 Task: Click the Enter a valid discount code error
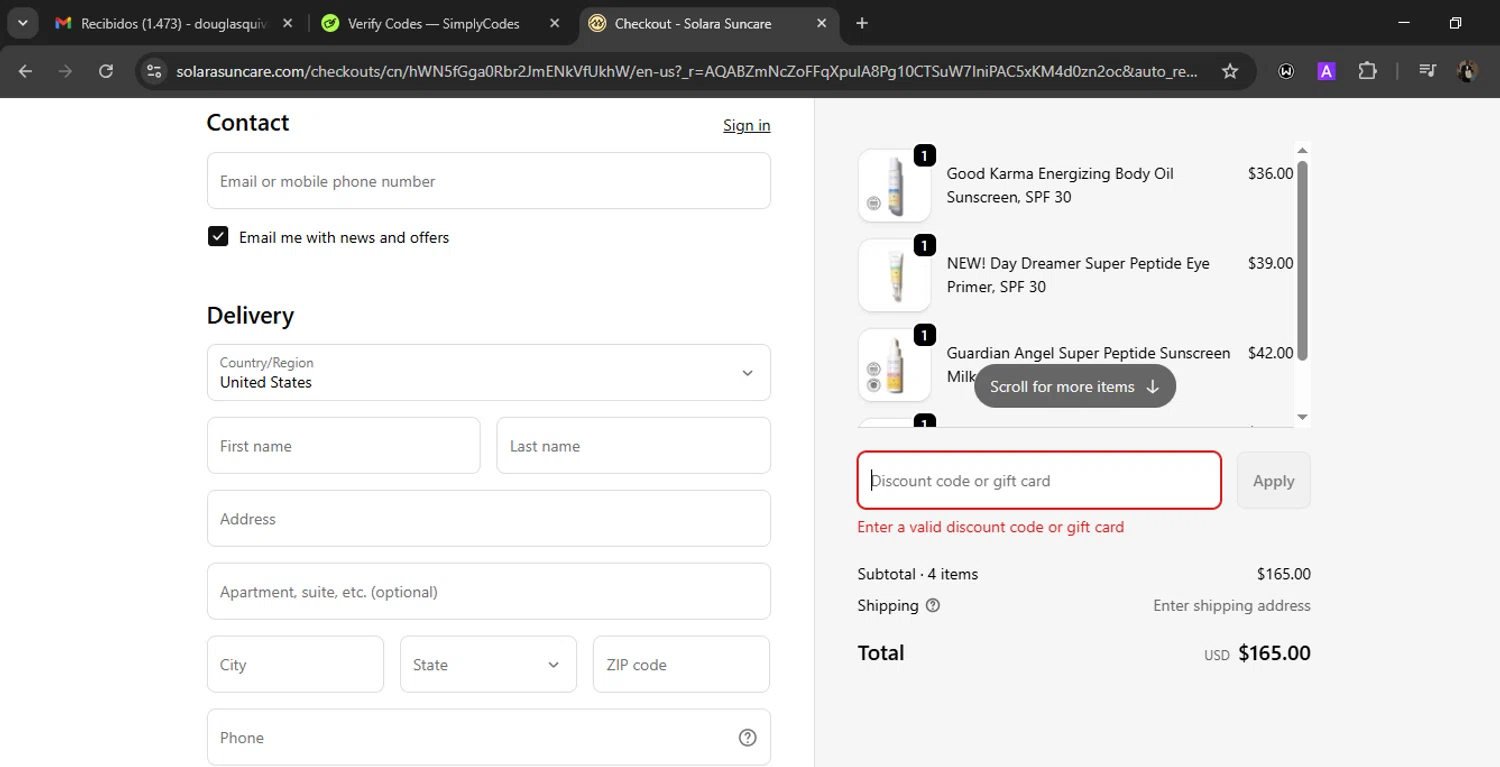pyautogui.click(x=991, y=527)
